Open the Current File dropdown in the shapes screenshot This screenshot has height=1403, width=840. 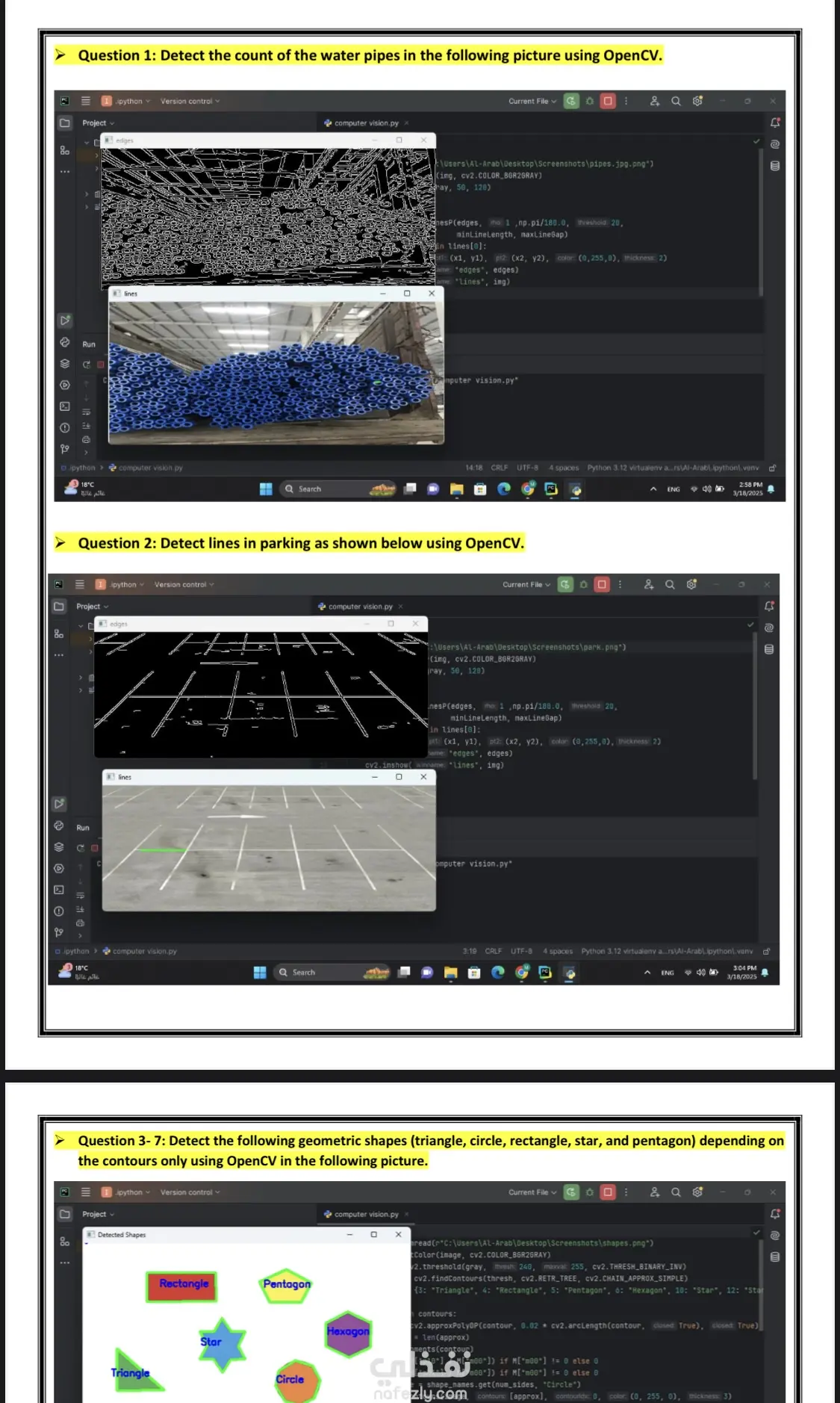click(x=532, y=1192)
